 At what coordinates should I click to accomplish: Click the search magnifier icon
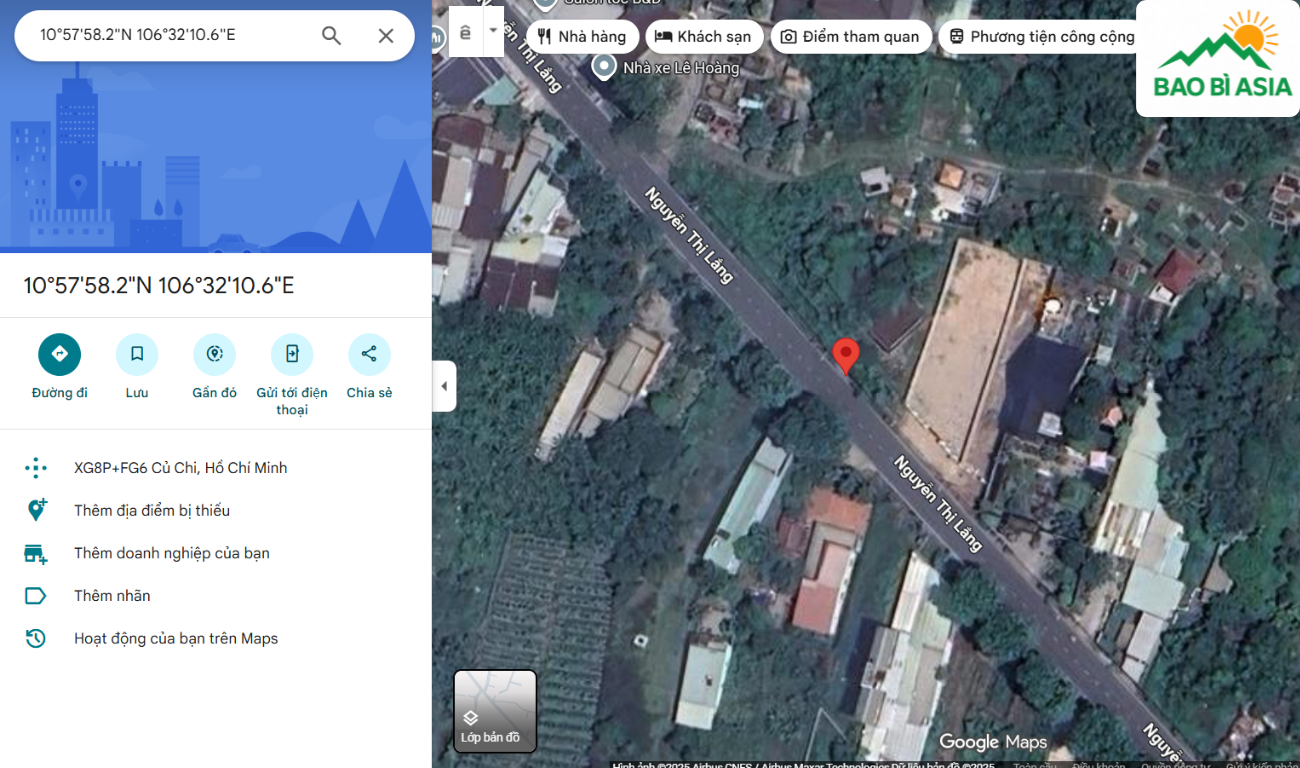pyautogui.click(x=331, y=36)
